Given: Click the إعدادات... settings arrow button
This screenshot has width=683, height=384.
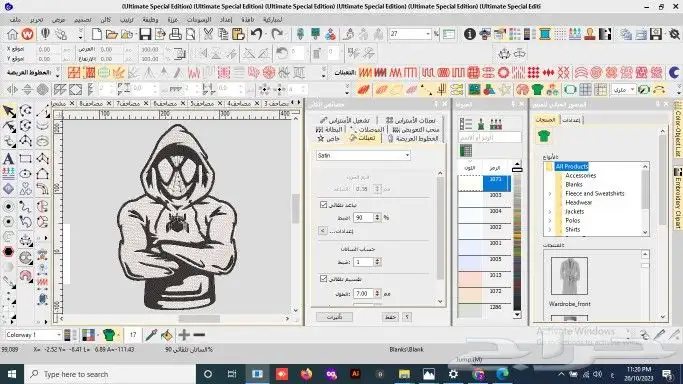Looking at the screenshot, I should [322, 231].
